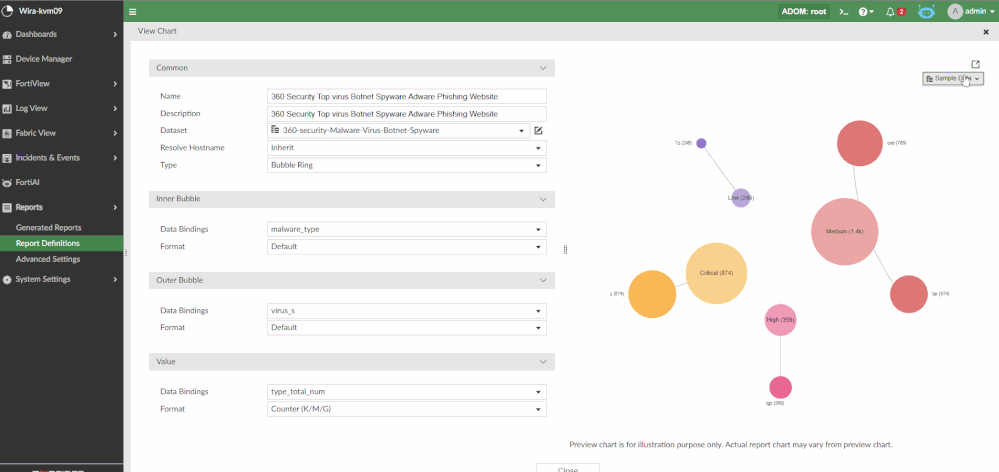Open the help question mark menu
This screenshot has width=999, height=472.
[x=865, y=12]
